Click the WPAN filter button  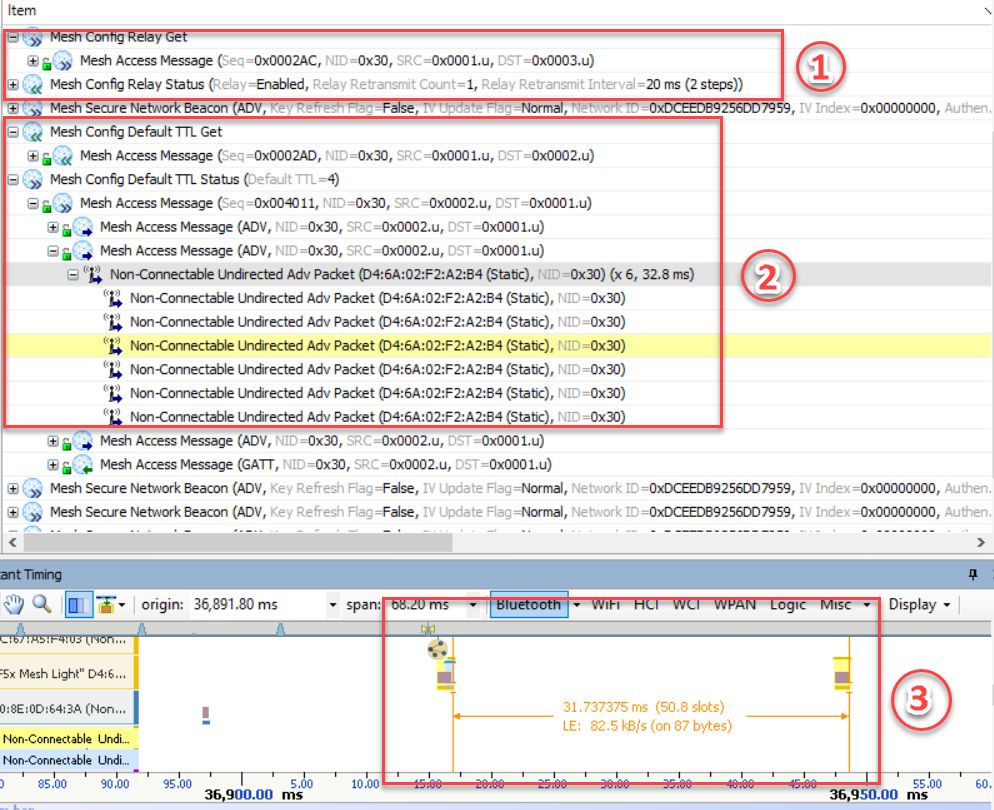735,604
